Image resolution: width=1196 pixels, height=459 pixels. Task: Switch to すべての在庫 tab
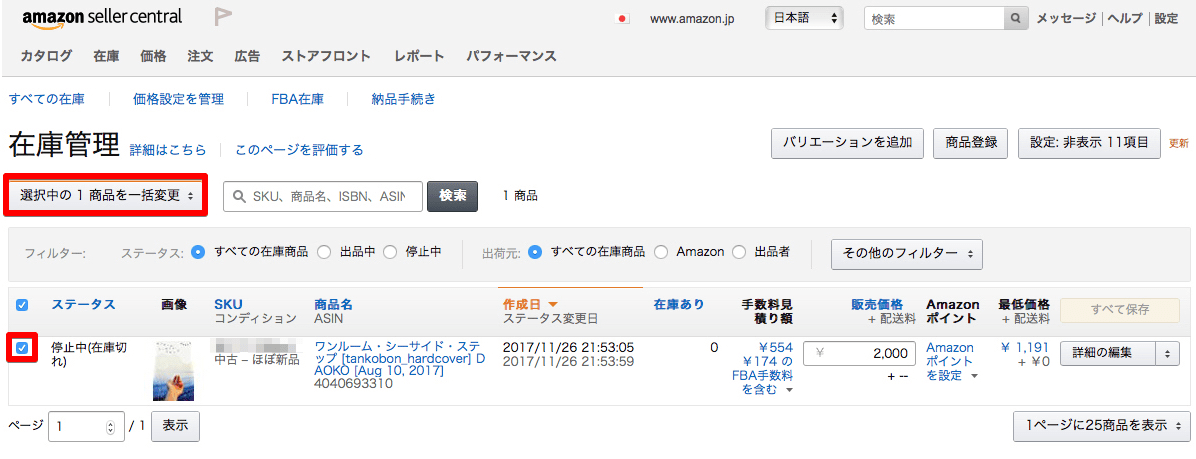[x=47, y=99]
